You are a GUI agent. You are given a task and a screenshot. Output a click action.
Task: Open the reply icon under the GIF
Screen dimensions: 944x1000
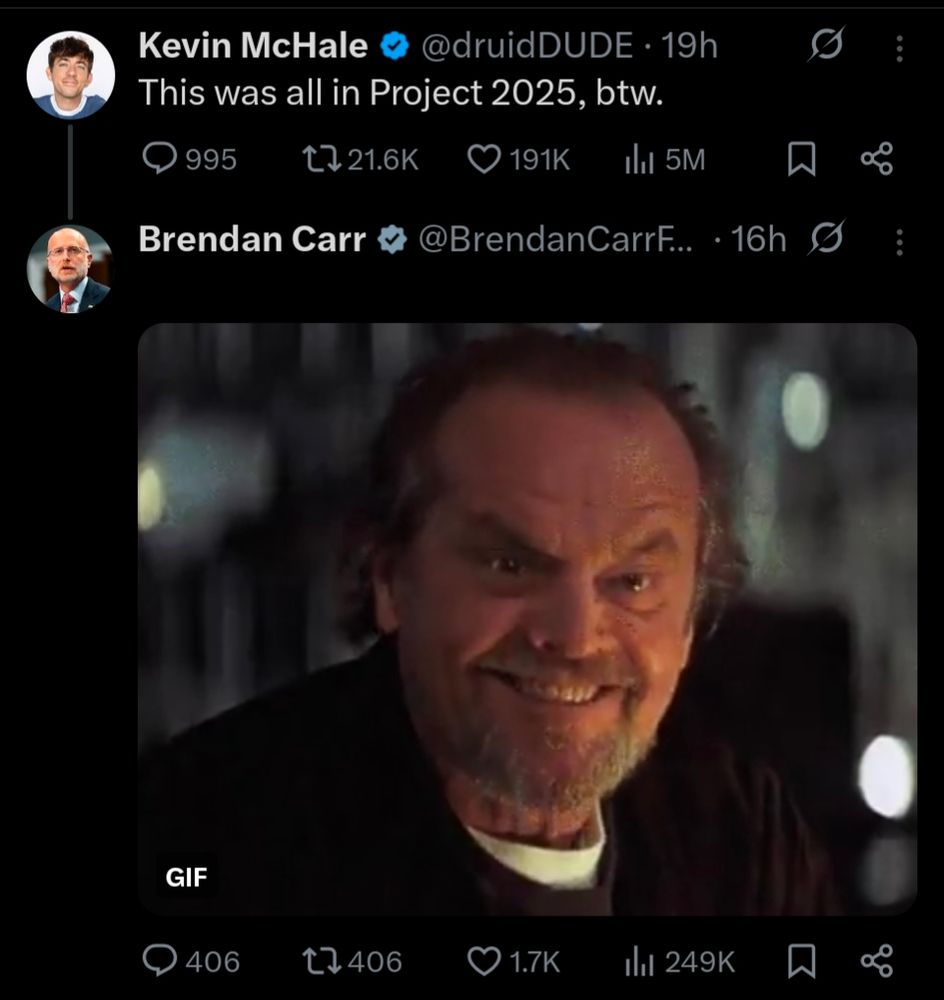[x=161, y=962]
